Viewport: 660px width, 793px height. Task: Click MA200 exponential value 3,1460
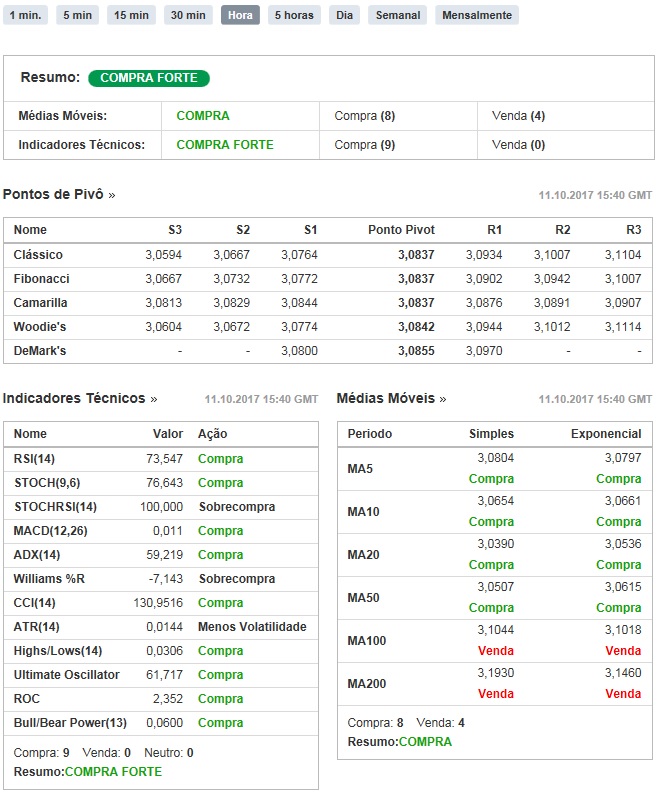click(x=623, y=673)
